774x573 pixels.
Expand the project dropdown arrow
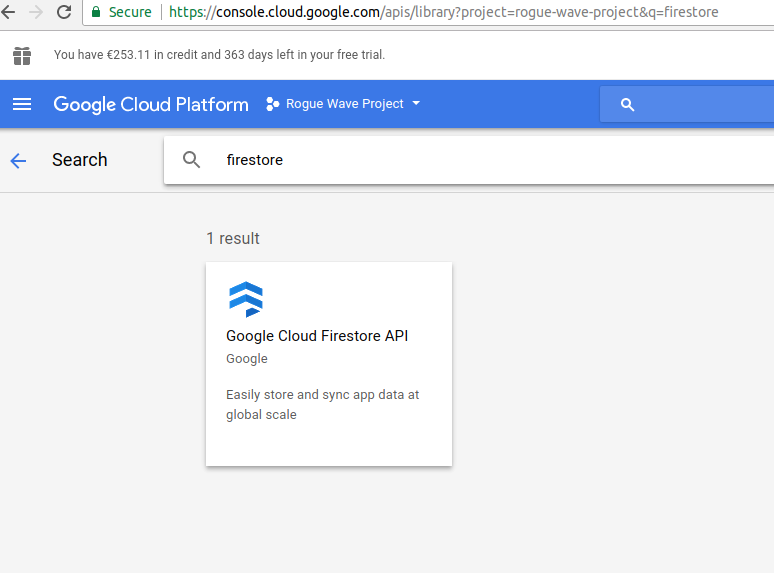pos(416,104)
